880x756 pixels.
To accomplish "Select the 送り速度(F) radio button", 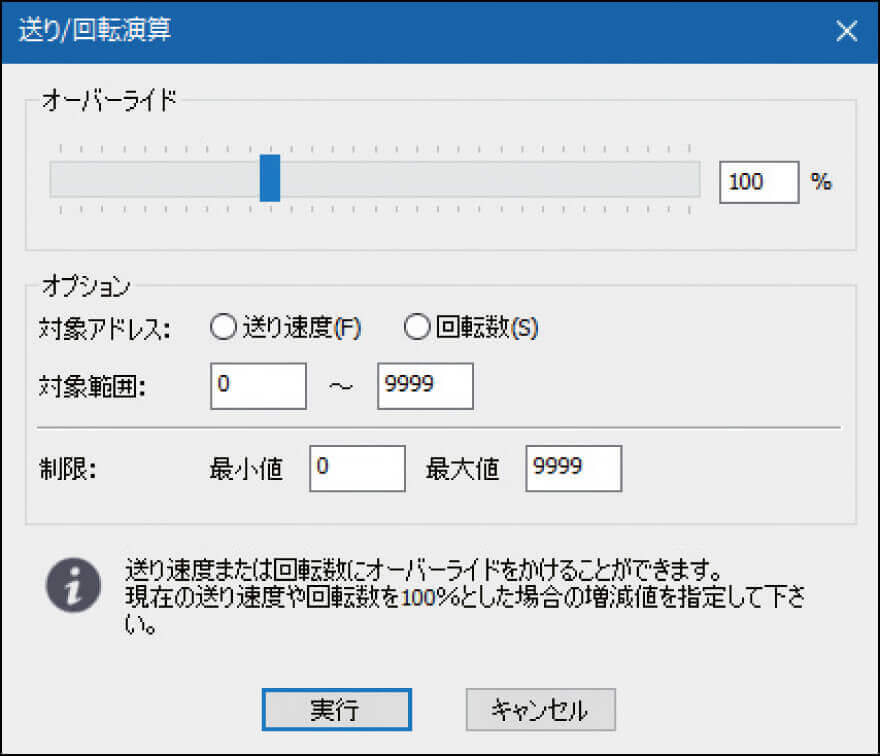I will coord(224,327).
